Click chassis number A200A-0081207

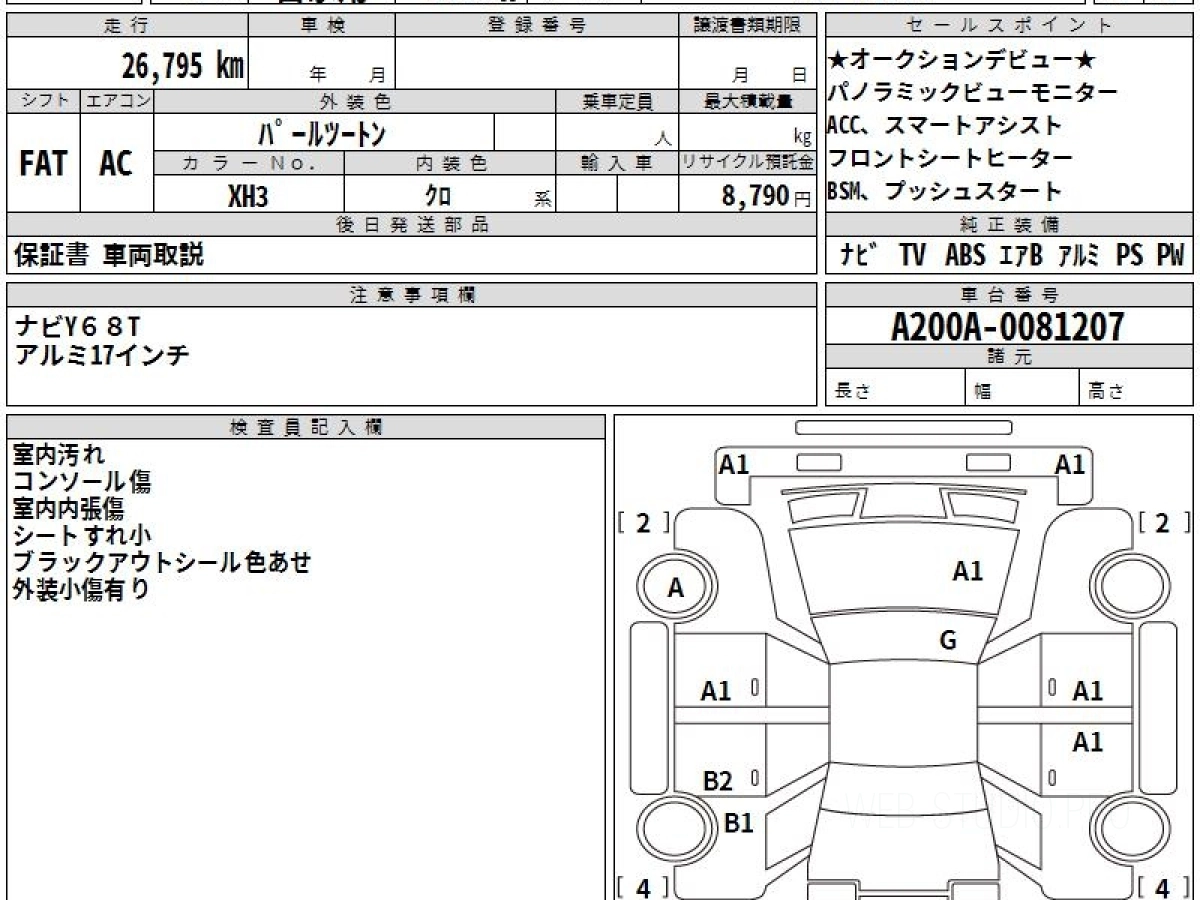pos(1008,327)
